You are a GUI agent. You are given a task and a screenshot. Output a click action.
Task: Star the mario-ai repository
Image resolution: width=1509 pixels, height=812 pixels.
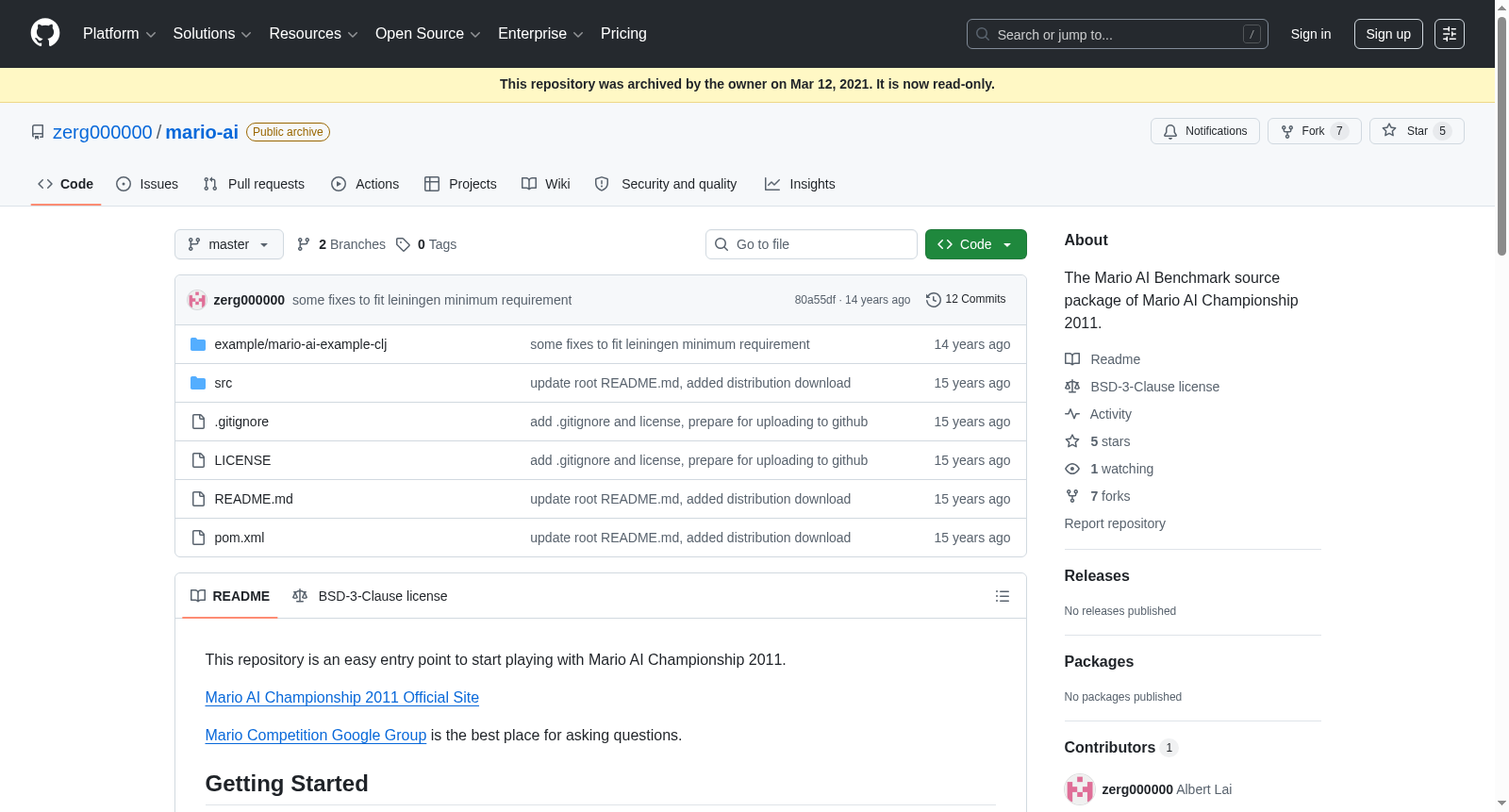[x=1417, y=131]
